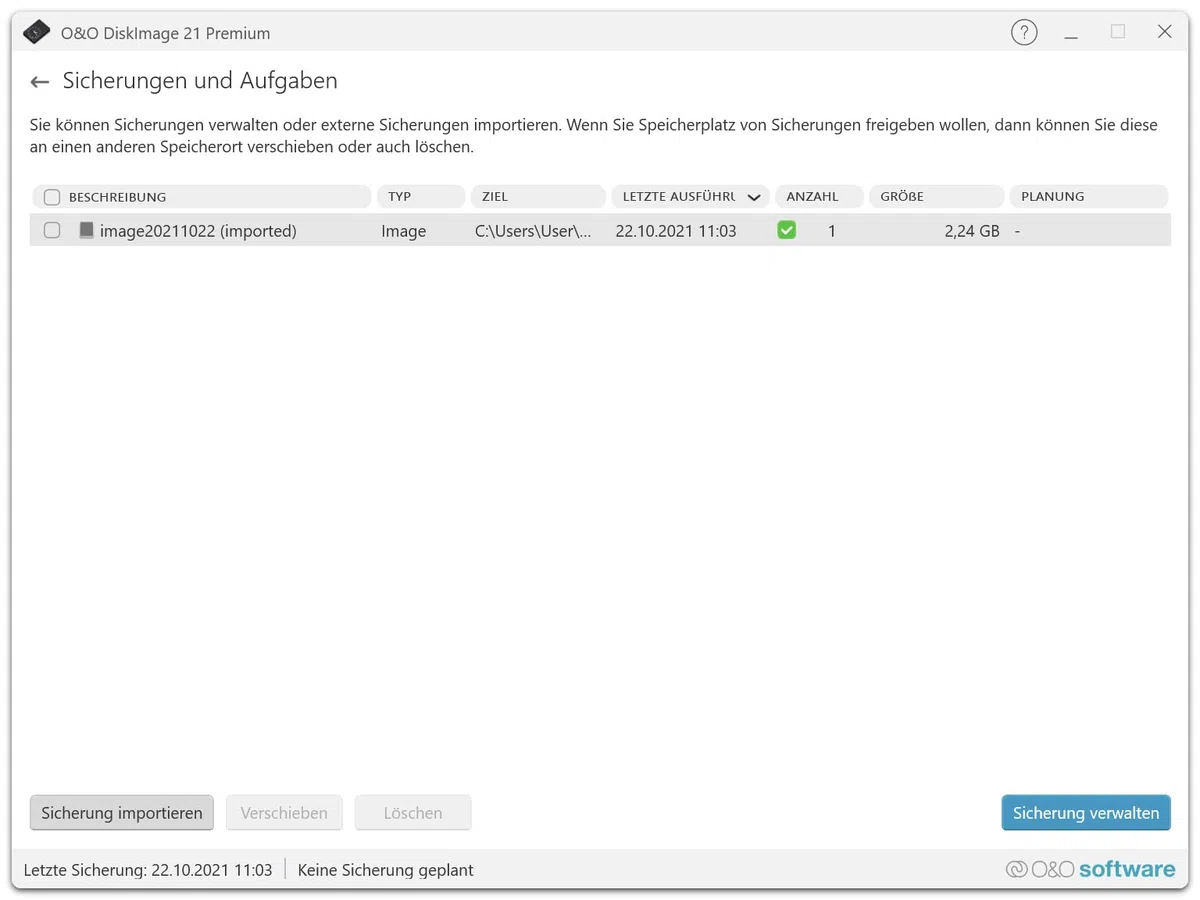Click the Image type cell
The width and height of the screenshot is (1200, 900).
(404, 231)
